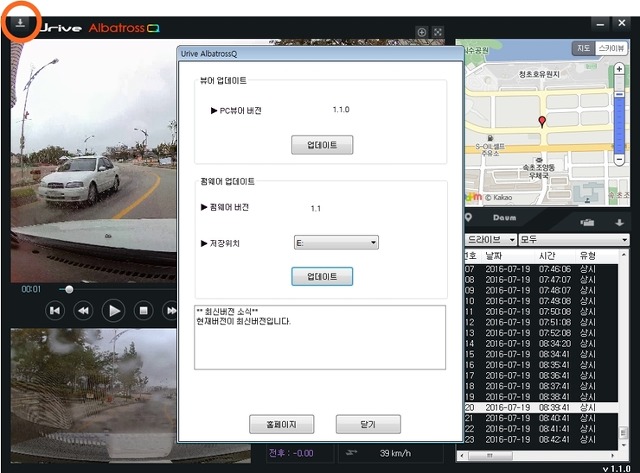
Task: Open the 저장위치 E: drive dropdown
Action: 336,243
